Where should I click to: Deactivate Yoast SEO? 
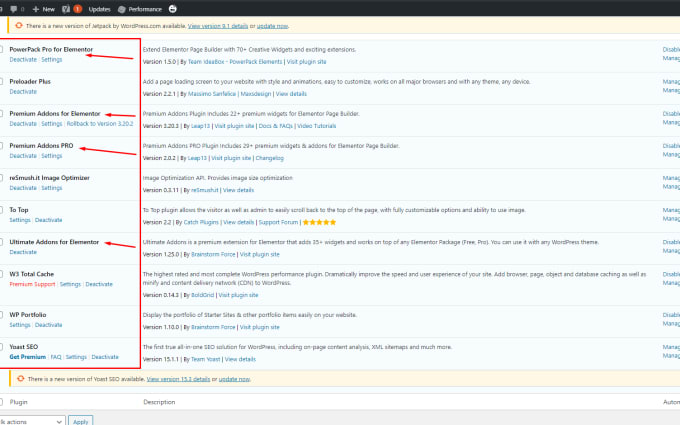[105, 357]
